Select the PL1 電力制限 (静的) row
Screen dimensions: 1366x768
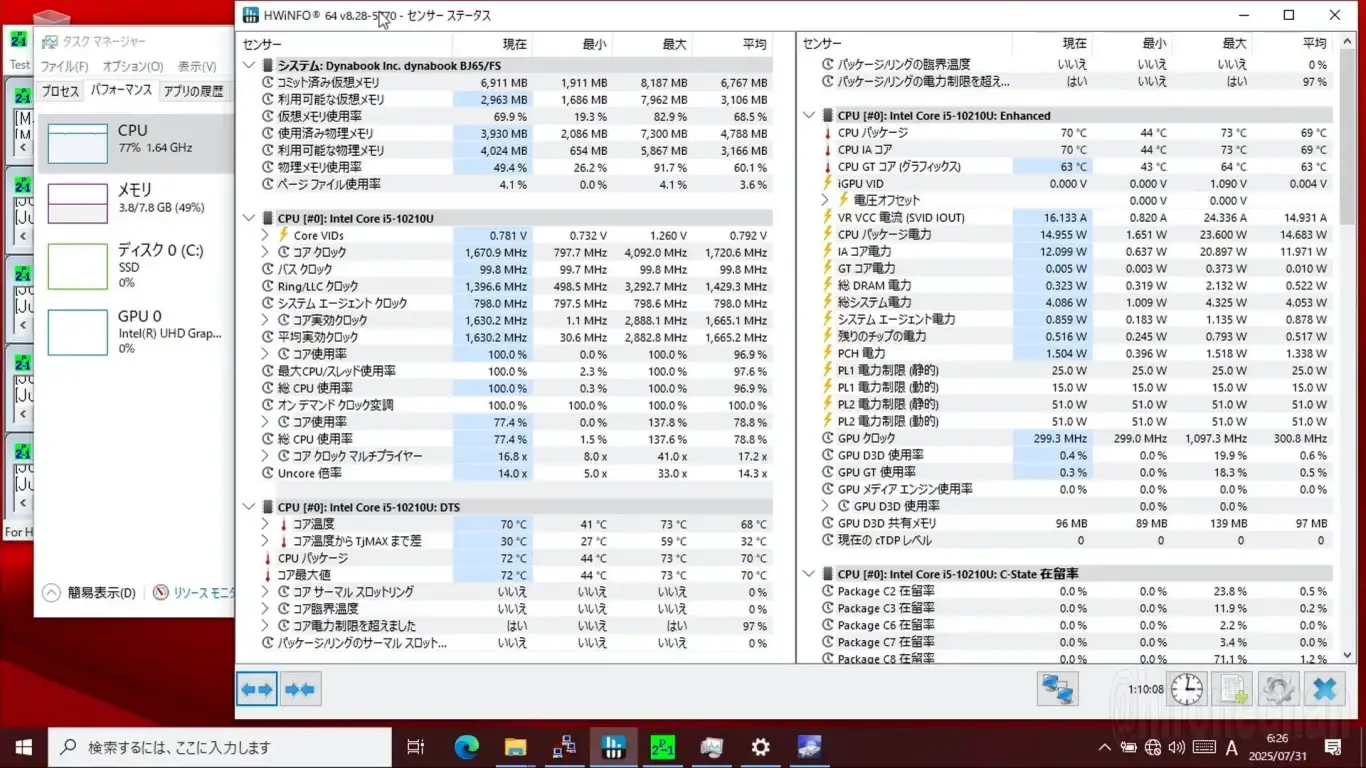click(1068, 370)
